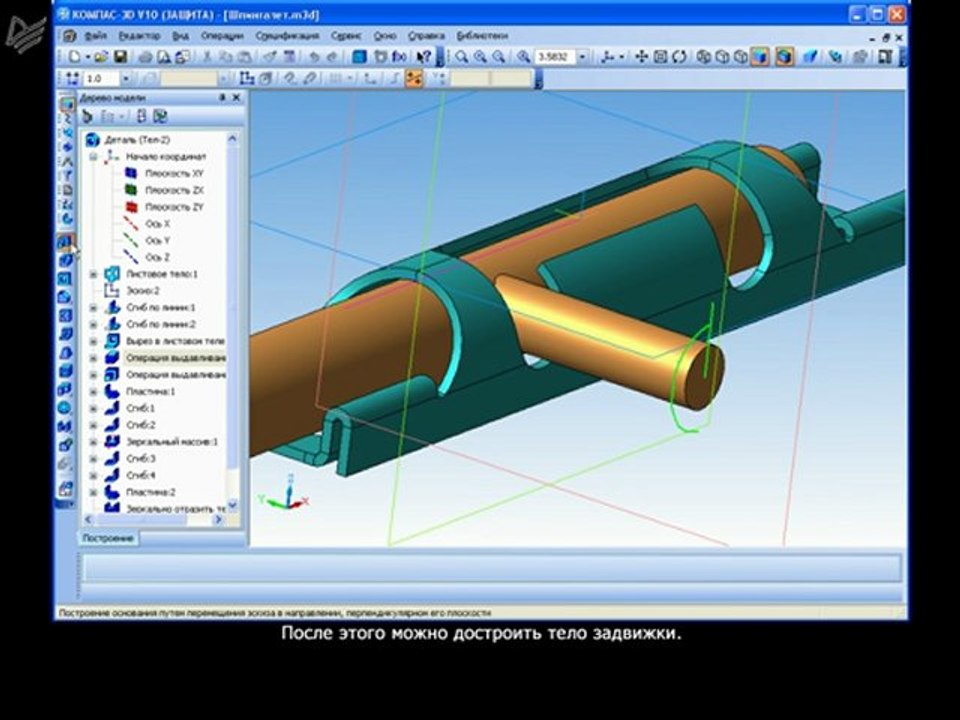Click the Zoom in magnifier icon
960x720 pixels.
coord(481,57)
